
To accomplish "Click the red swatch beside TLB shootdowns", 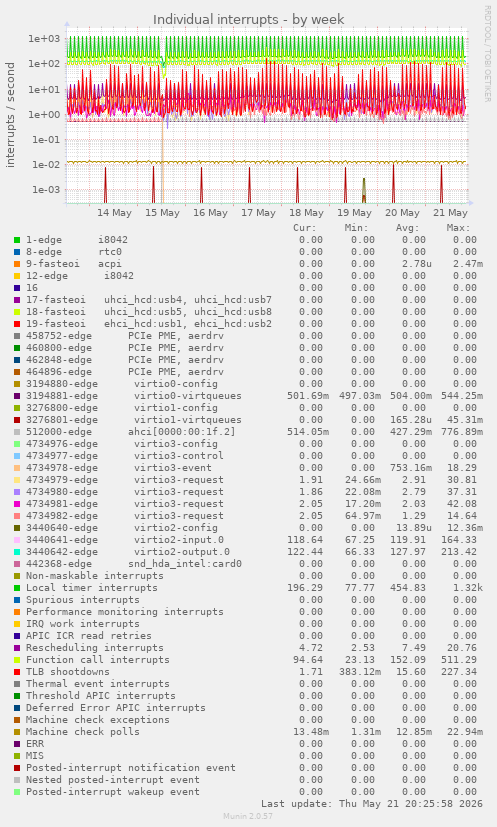I will 17,672.
